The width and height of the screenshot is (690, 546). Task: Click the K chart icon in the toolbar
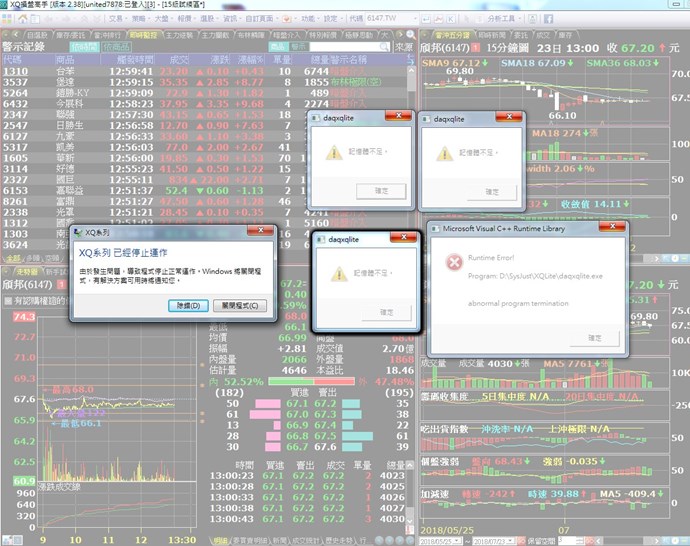click(451, 19)
